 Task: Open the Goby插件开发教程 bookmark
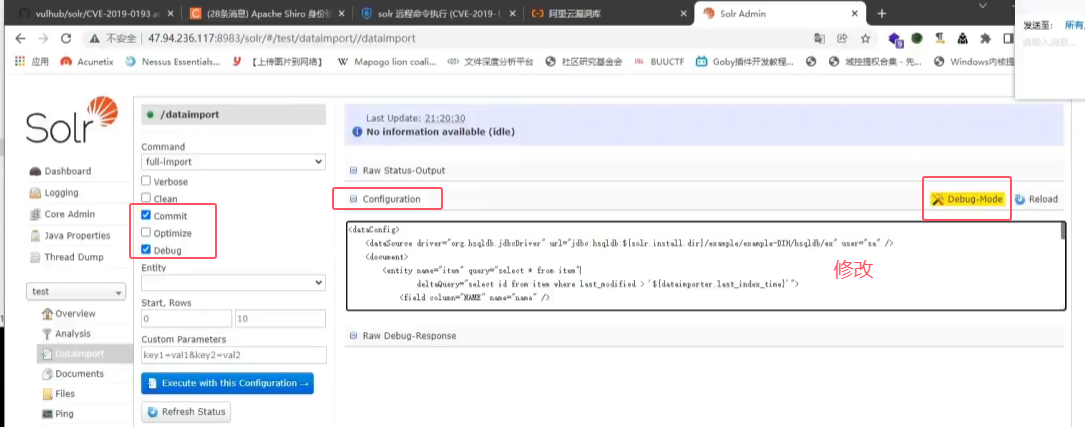[x=745, y=62]
